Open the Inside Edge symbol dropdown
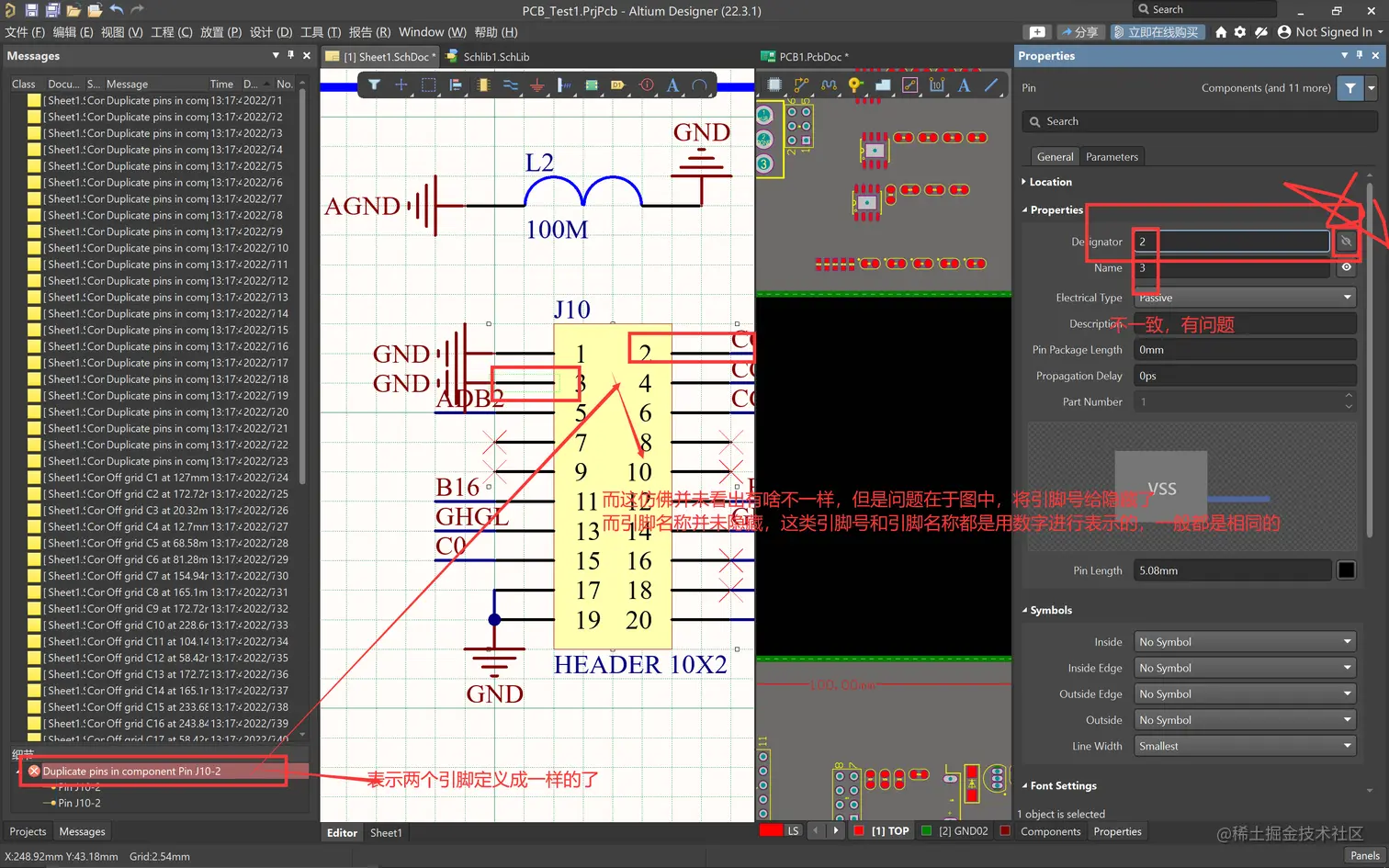 [1245, 668]
